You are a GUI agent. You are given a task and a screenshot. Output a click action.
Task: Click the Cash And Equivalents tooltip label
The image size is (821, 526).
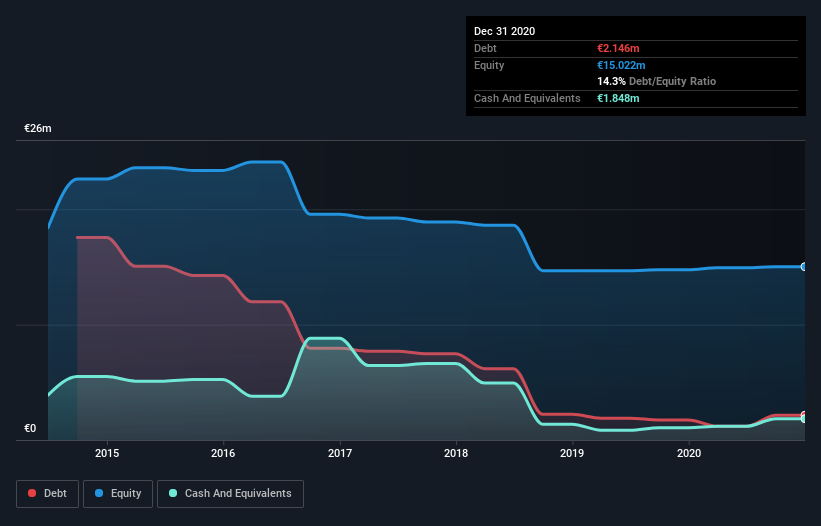click(527, 98)
